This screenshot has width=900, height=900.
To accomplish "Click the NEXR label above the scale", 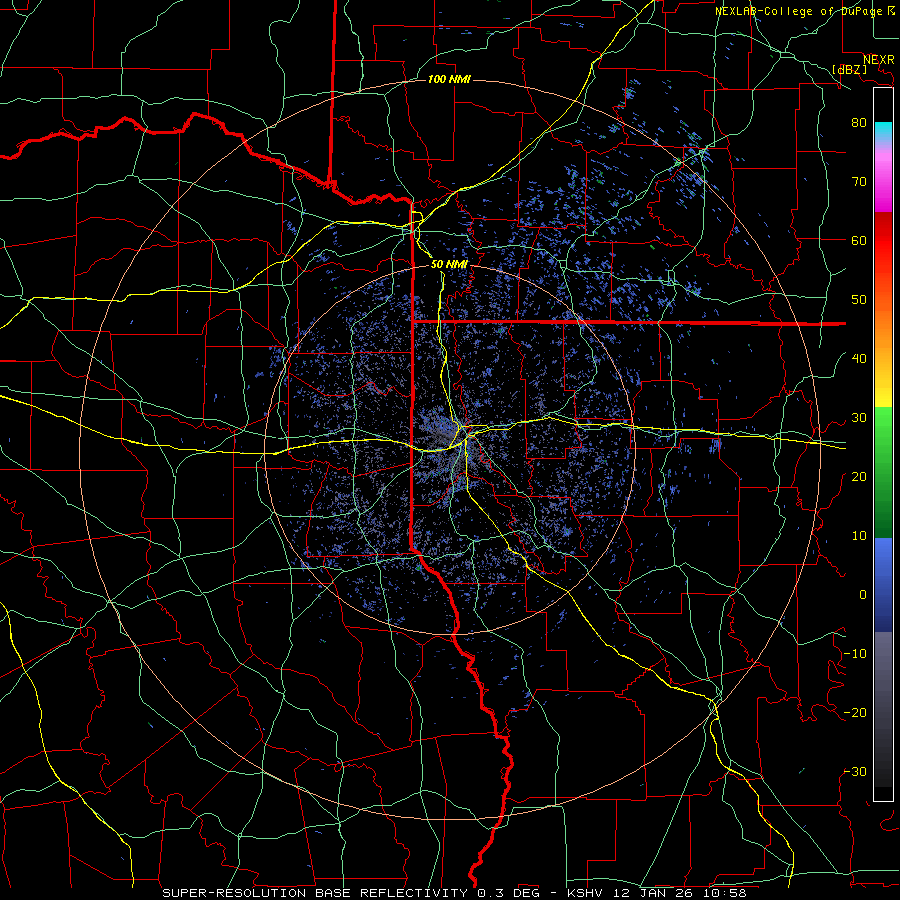I will tap(879, 59).
